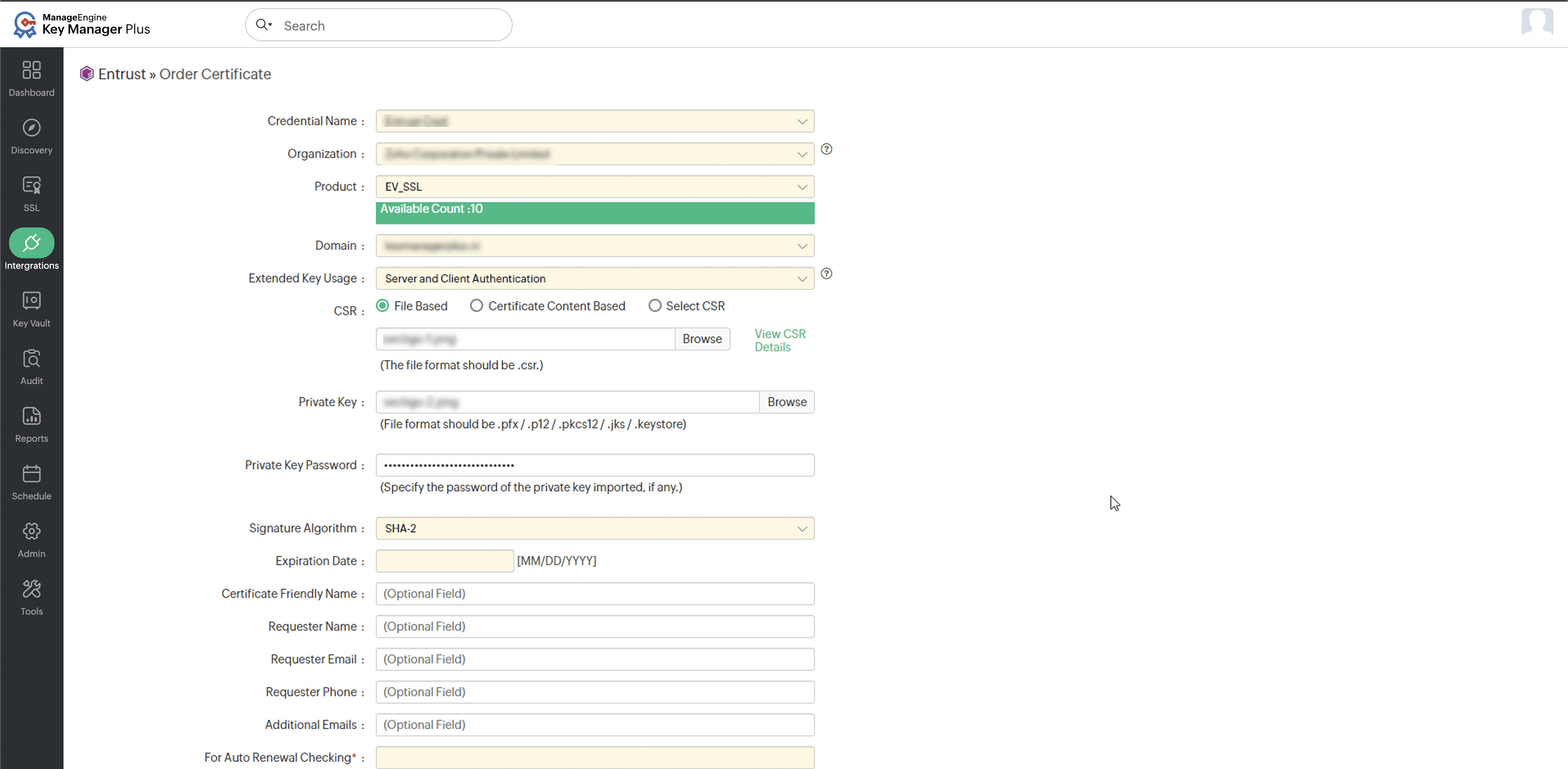Click the Key Manager Plus logo

82,25
